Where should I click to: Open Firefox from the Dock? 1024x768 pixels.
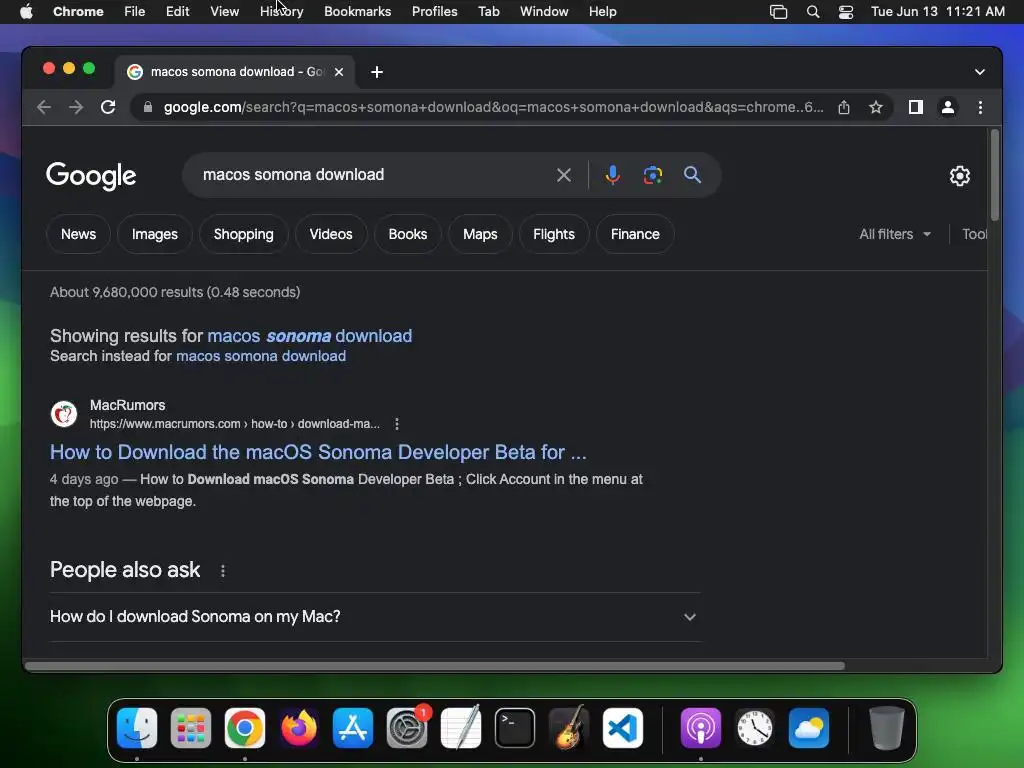pyautogui.click(x=298, y=728)
